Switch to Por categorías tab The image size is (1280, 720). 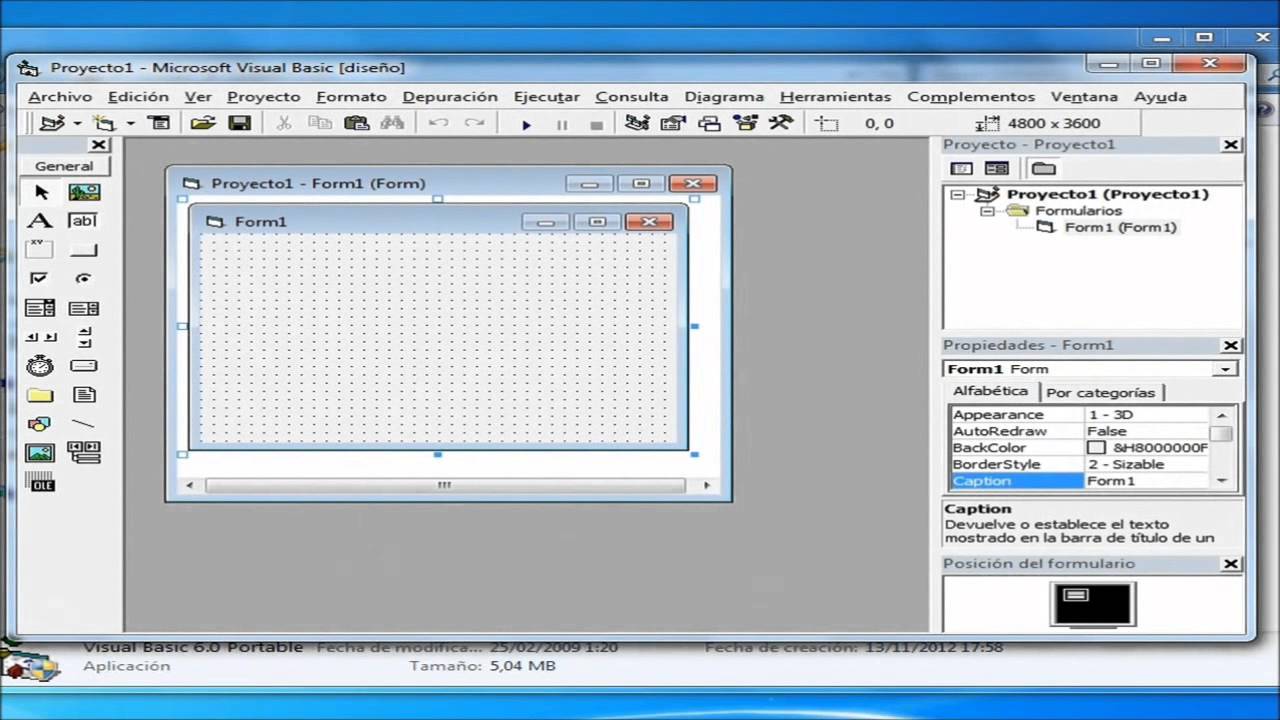(x=1101, y=393)
